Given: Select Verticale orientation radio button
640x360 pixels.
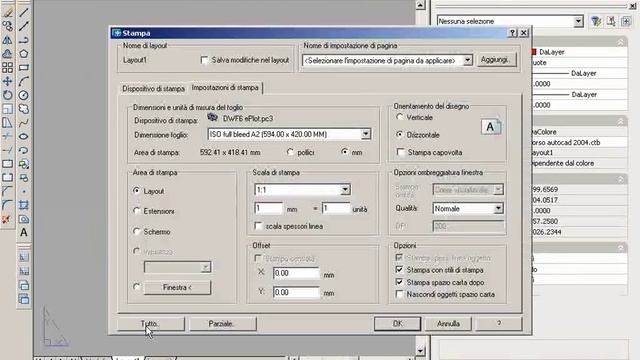Looking at the screenshot, I should 400,117.
